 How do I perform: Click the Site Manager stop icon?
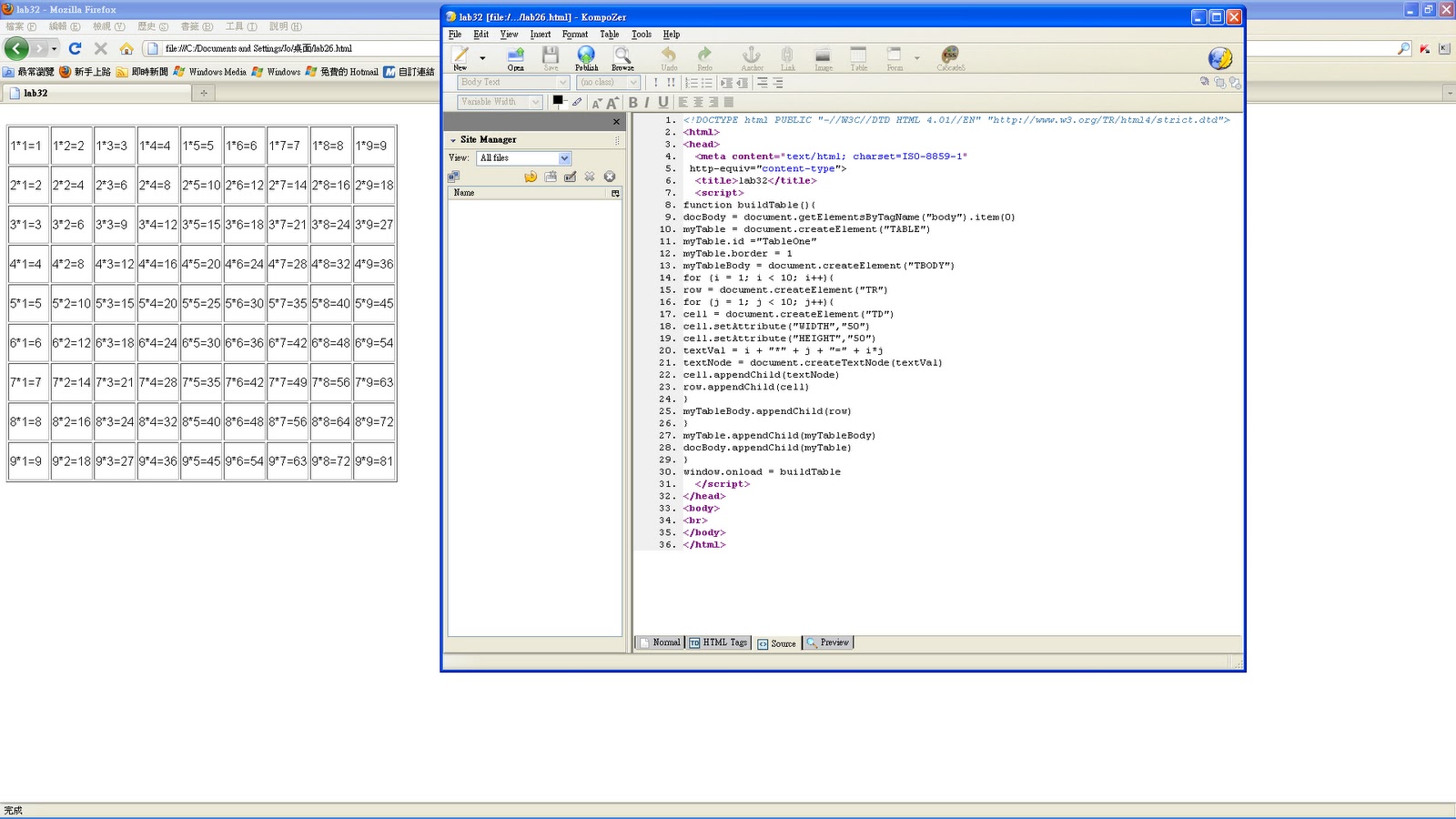pos(610,177)
